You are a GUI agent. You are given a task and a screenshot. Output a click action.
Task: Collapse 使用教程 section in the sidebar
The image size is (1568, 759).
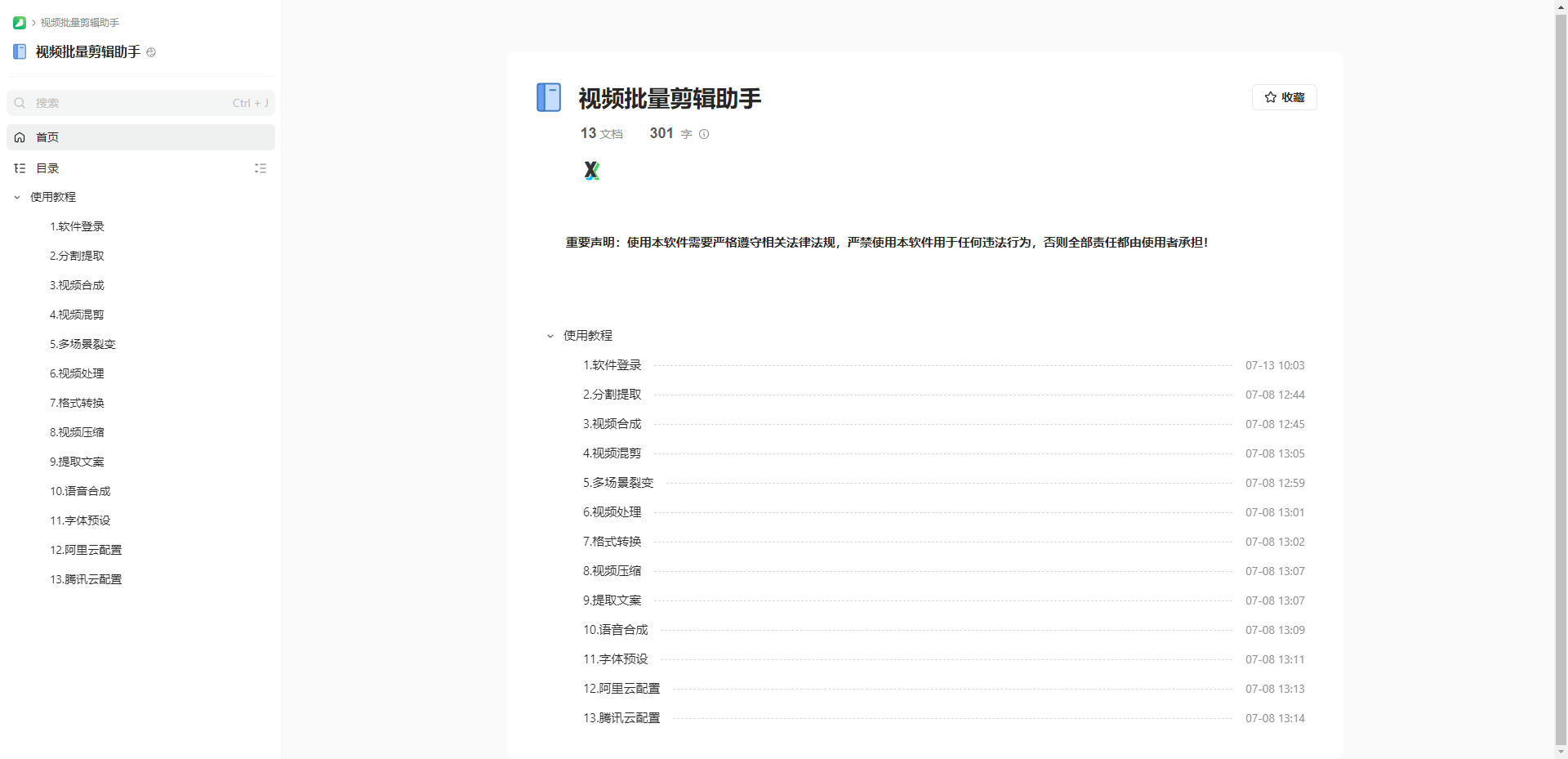click(16, 197)
